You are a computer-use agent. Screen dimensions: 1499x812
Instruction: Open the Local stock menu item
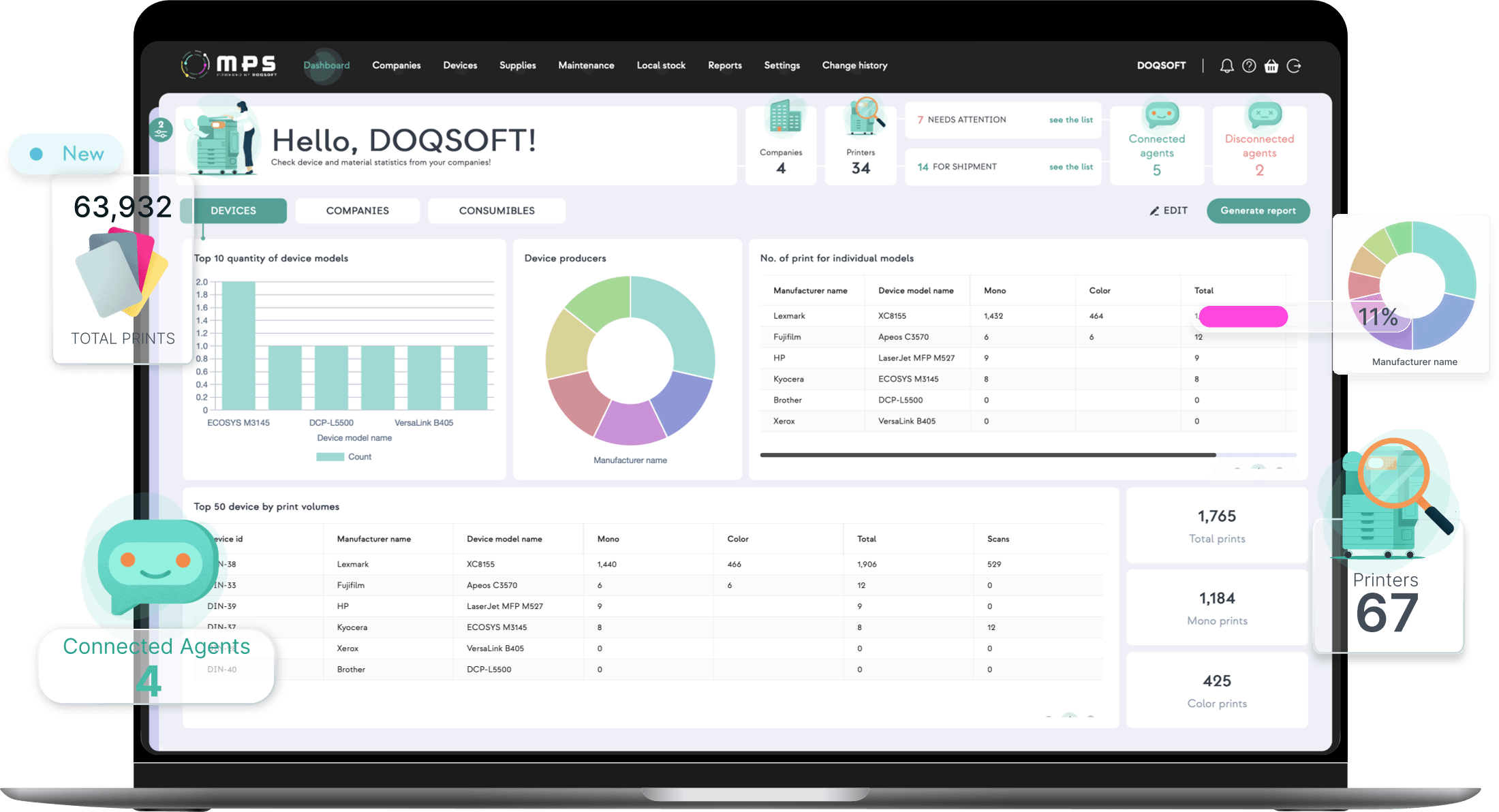(661, 65)
